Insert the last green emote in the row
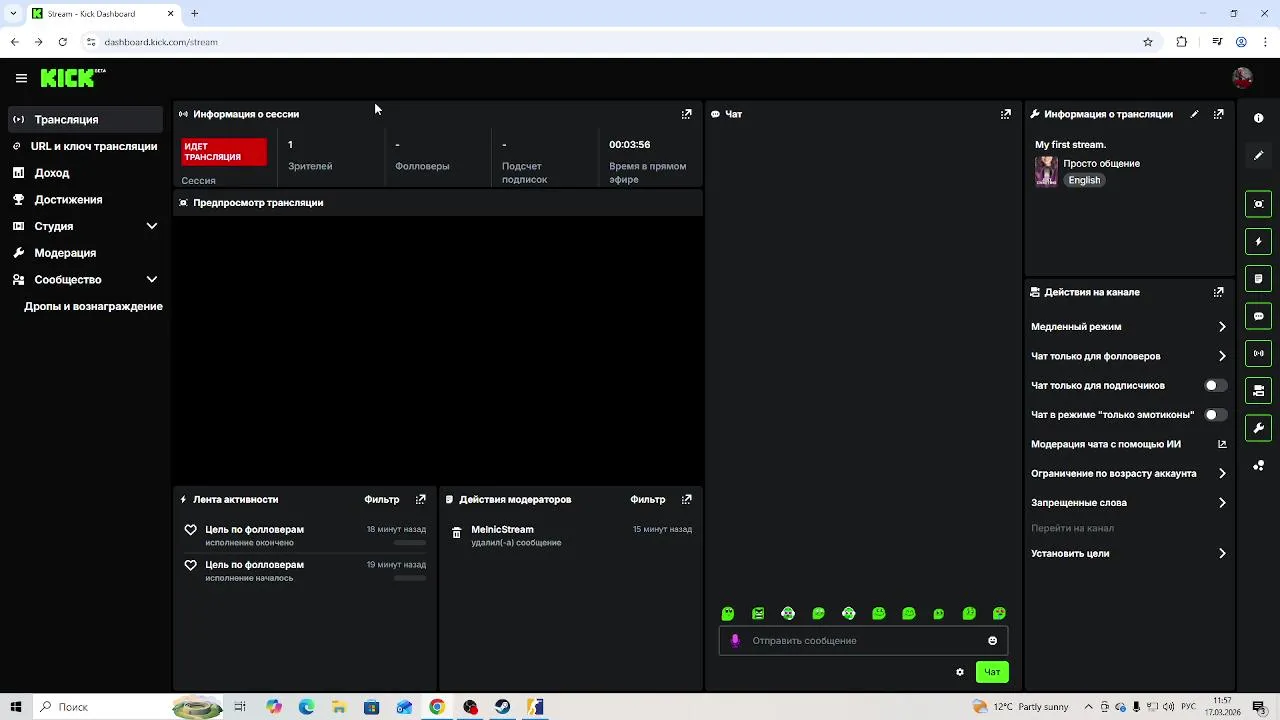1280x720 pixels. 999,614
